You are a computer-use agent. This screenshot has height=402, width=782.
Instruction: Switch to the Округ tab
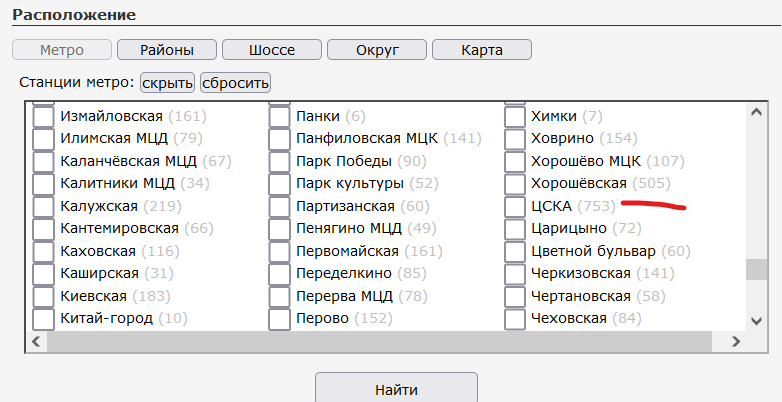tap(377, 50)
